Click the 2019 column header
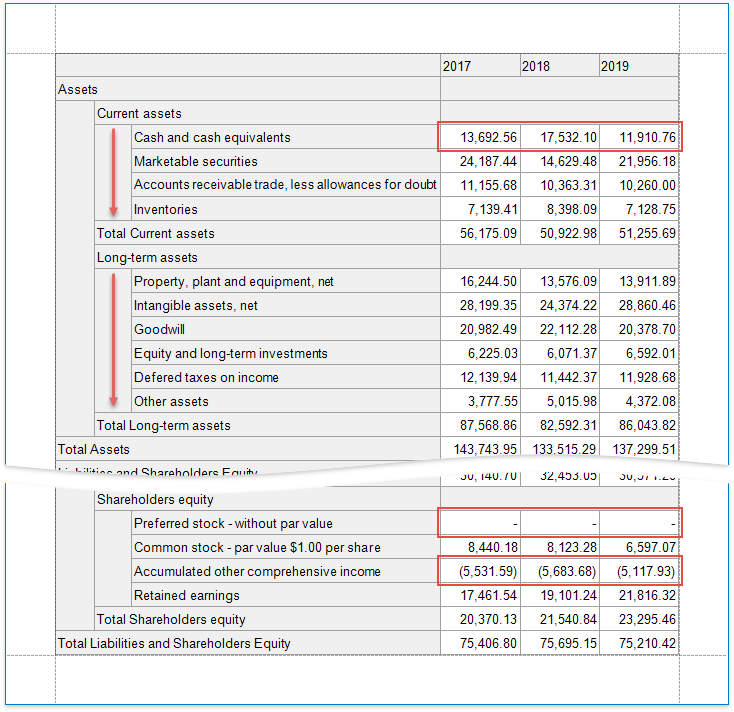Viewport: 734px width, 712px height. coord(637,66)
